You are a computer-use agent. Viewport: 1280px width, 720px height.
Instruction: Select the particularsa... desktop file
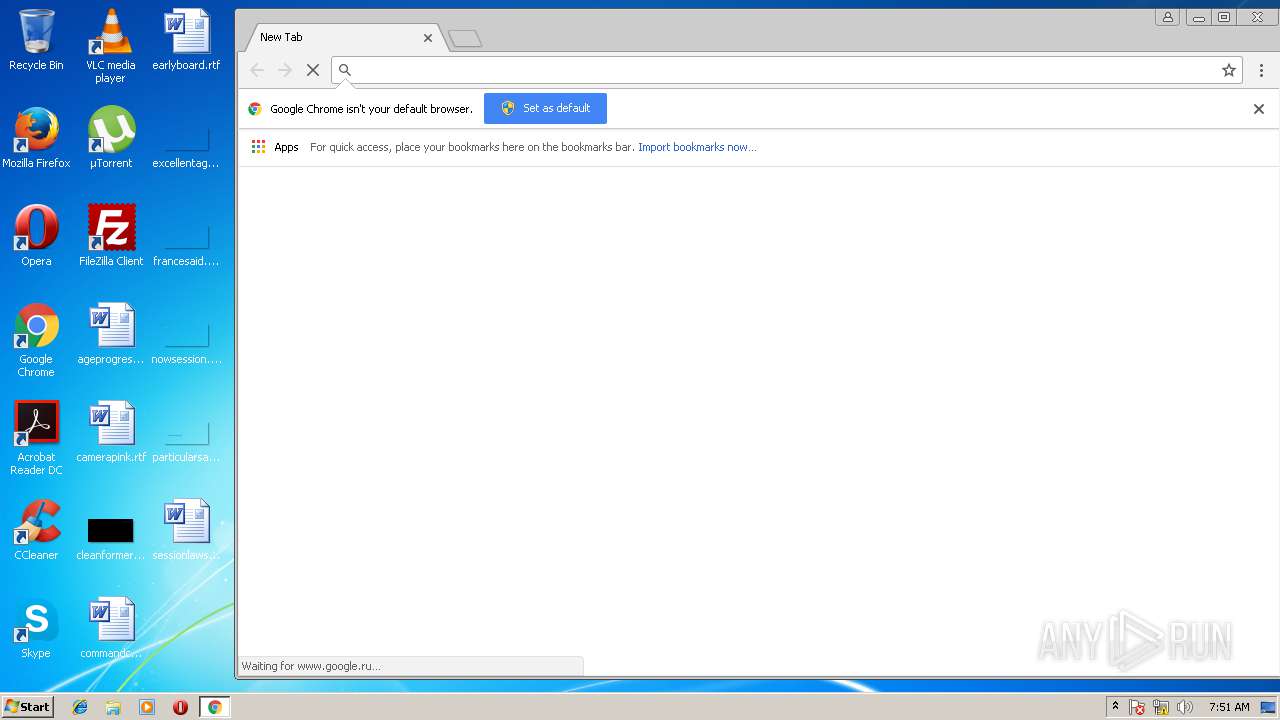[186, 440]
